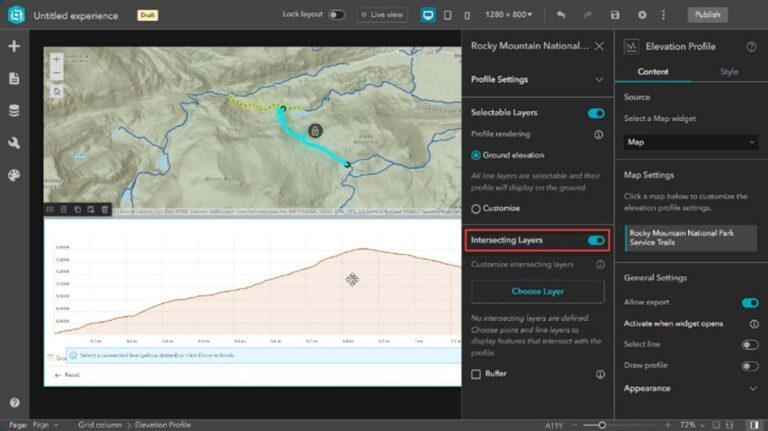Click the Undo arrow in the toolbar
This screenshot has height=431, width=768.
point(561,15)
